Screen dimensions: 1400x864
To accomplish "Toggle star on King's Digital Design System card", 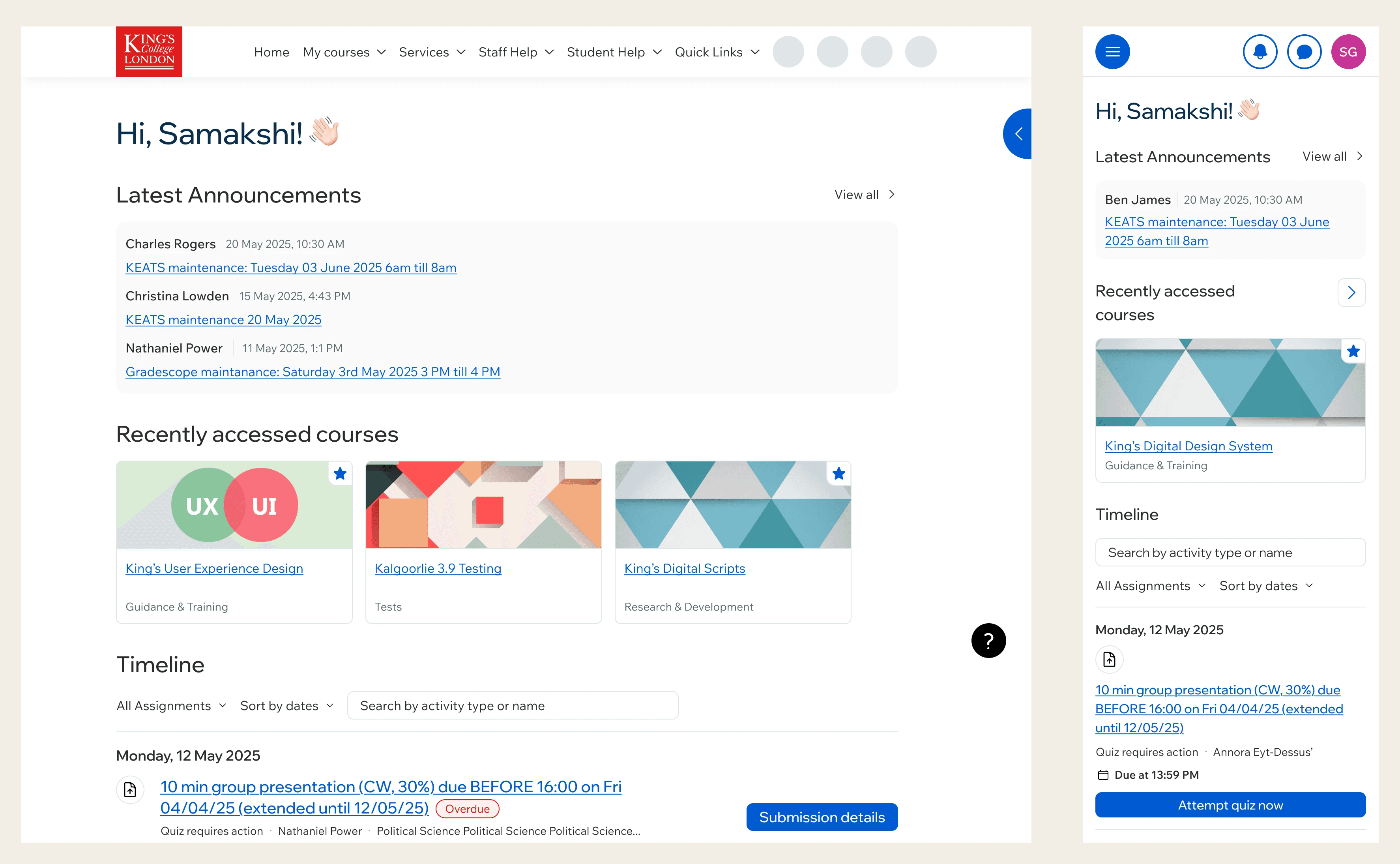I will [1353, 351].
